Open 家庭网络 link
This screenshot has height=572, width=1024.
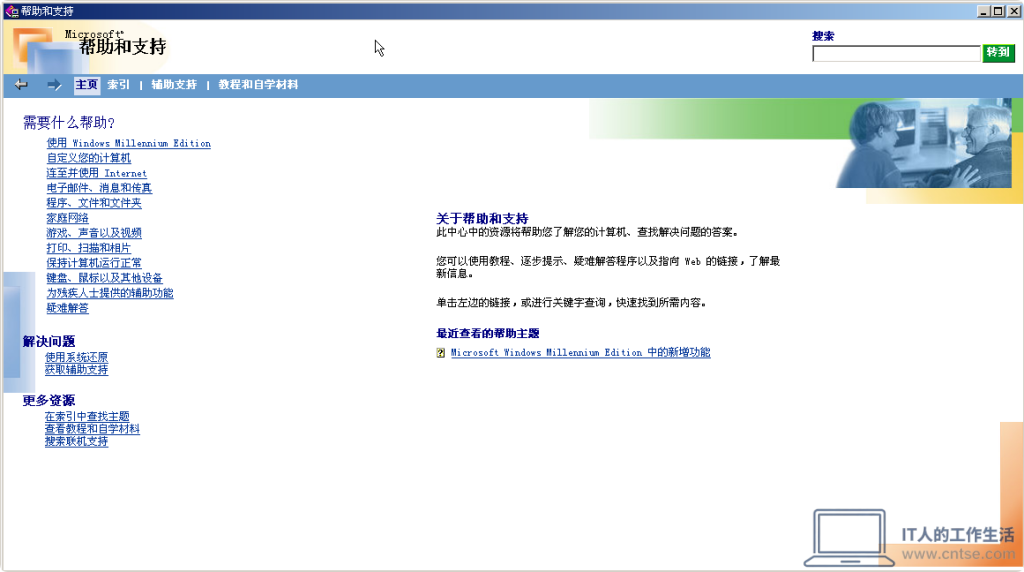[67, 218]
